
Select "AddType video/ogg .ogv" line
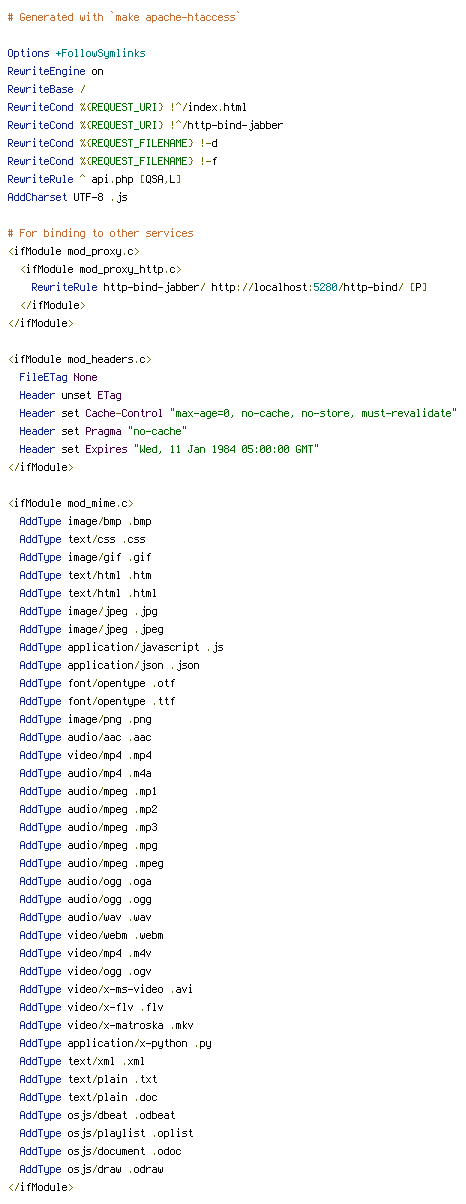85,971
